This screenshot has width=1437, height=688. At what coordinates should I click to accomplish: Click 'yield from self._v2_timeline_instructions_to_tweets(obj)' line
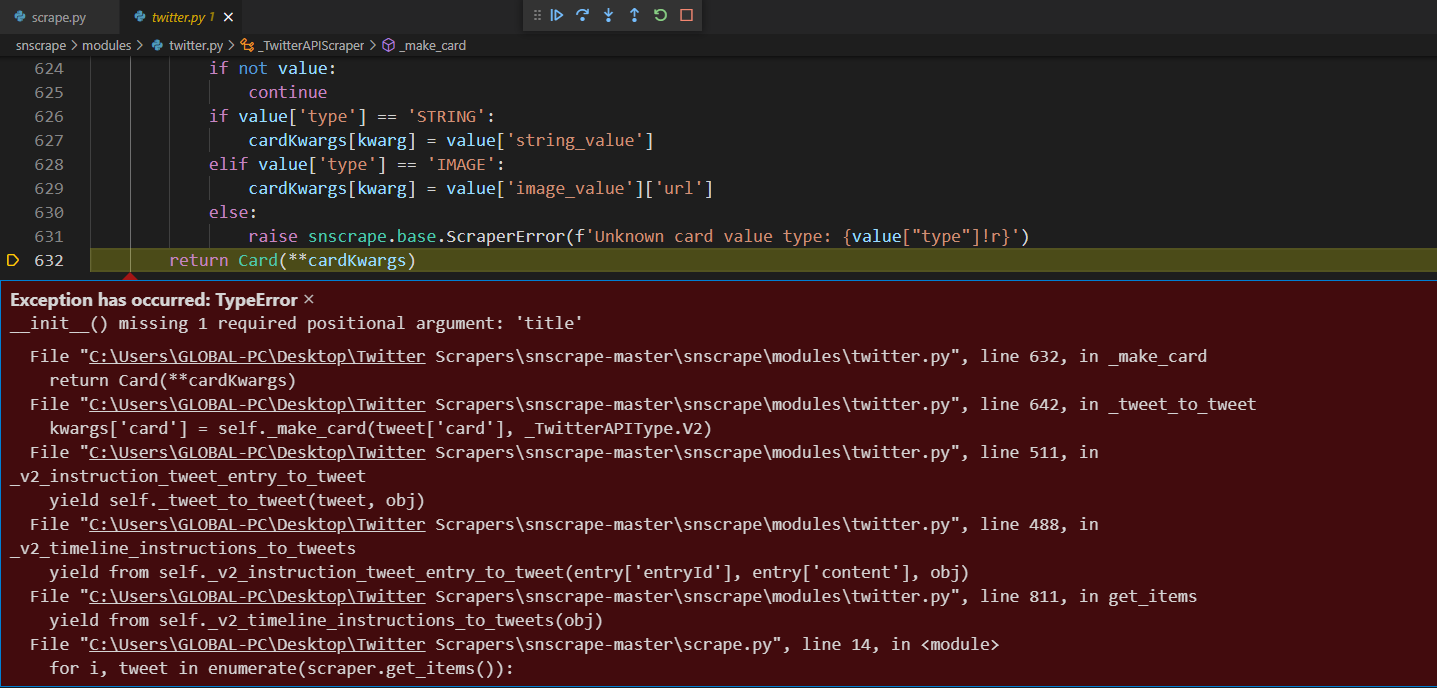coord(326,620)
